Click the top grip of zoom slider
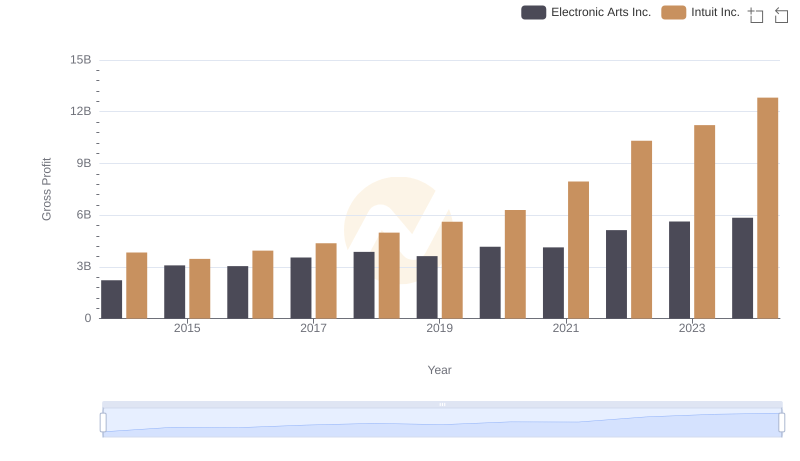The width and height of the screenshot is (800, 461). point(442,404)
